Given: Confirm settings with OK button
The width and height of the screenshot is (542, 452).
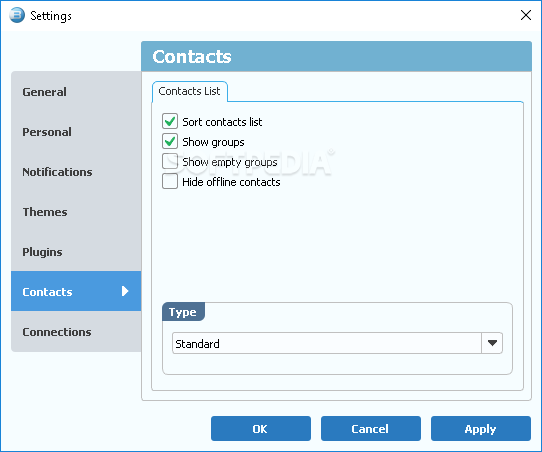Looking at the screenshot, I should click(261, 429).
